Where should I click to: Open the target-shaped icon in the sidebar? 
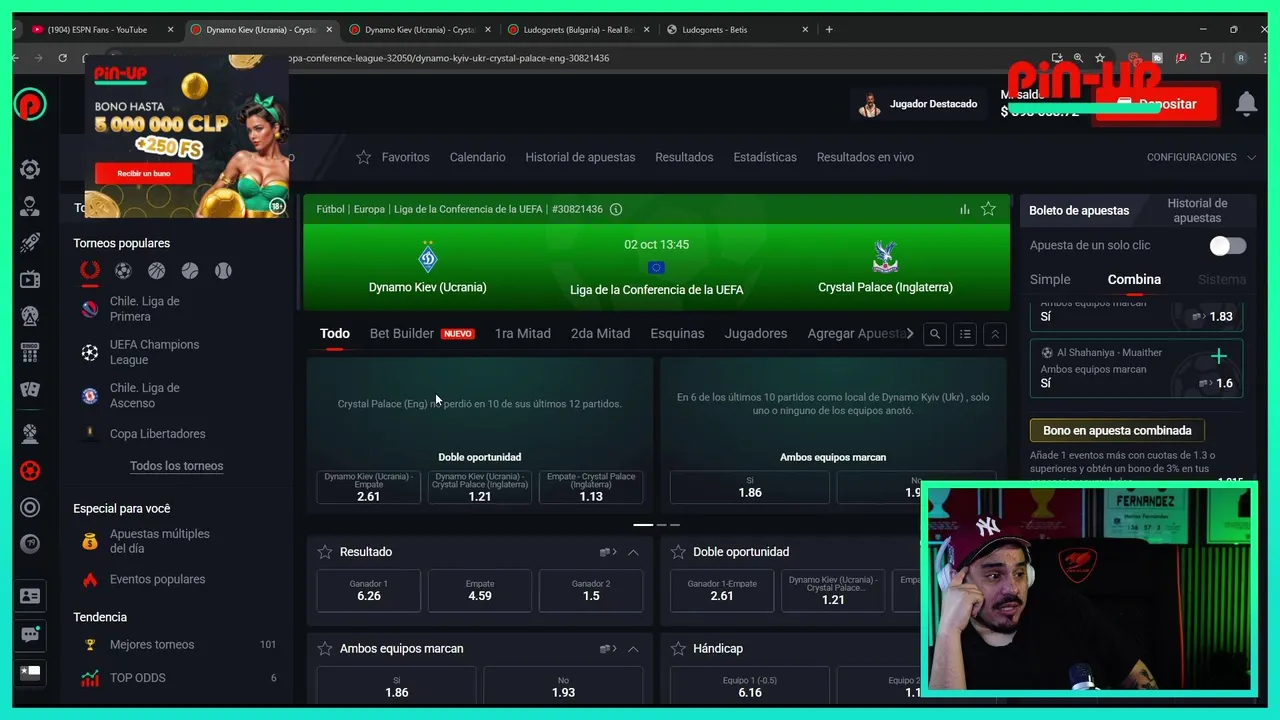30,507
